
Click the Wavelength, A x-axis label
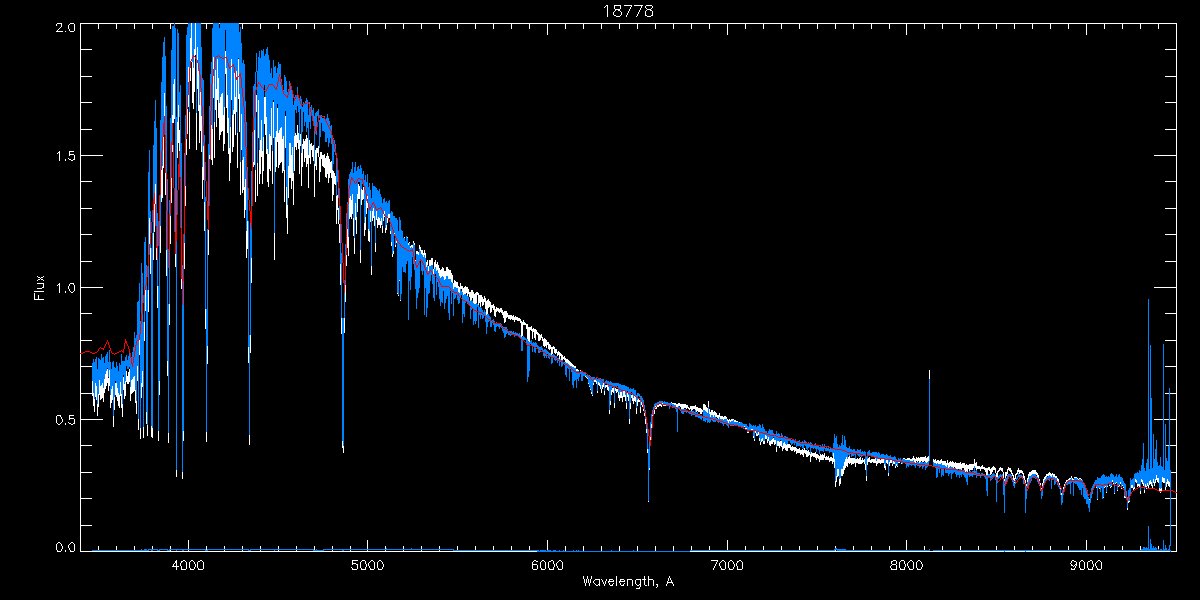point(627,581)
